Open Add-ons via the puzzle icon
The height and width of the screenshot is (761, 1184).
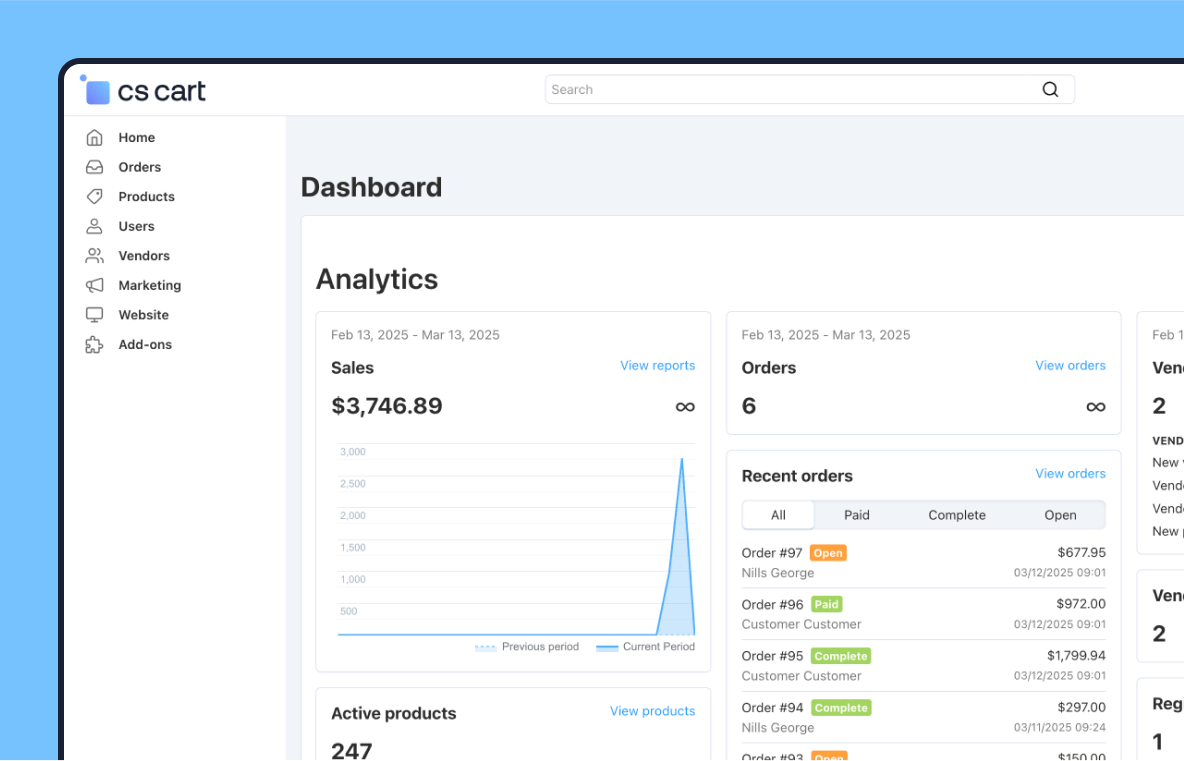tap(95, 344)
